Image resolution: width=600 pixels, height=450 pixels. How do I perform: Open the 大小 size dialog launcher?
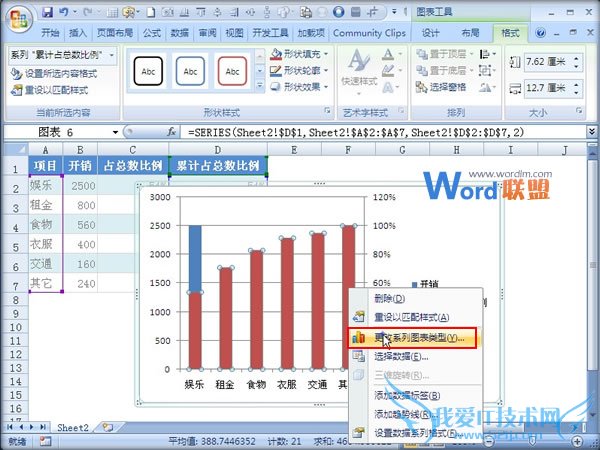579,111
